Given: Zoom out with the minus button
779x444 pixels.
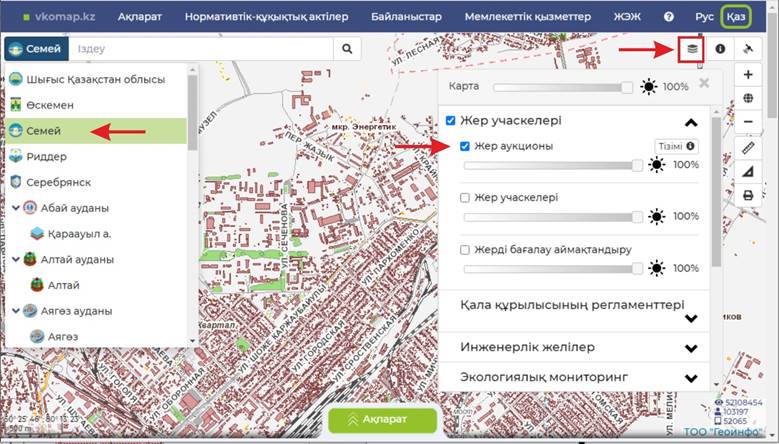Looking at the screenshot, I should [x=748, y=122].
